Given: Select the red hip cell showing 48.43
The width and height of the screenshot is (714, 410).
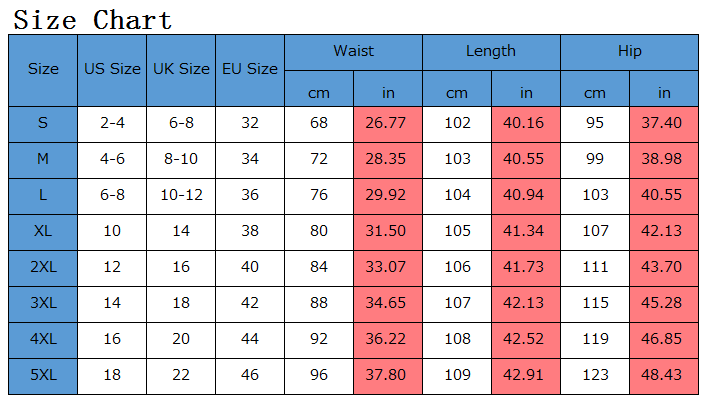Looking at the screenshot, I should (x=664, y=375).
